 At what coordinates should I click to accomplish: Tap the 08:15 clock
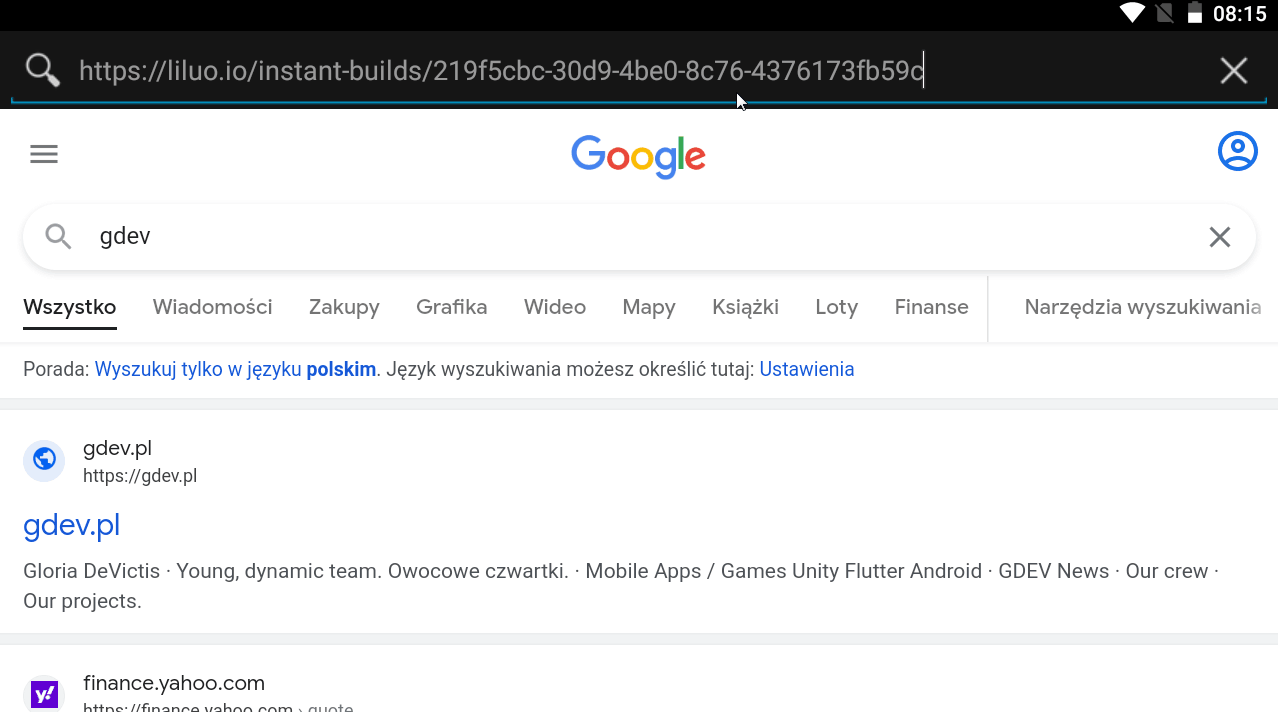click(x=1240, y=14)
